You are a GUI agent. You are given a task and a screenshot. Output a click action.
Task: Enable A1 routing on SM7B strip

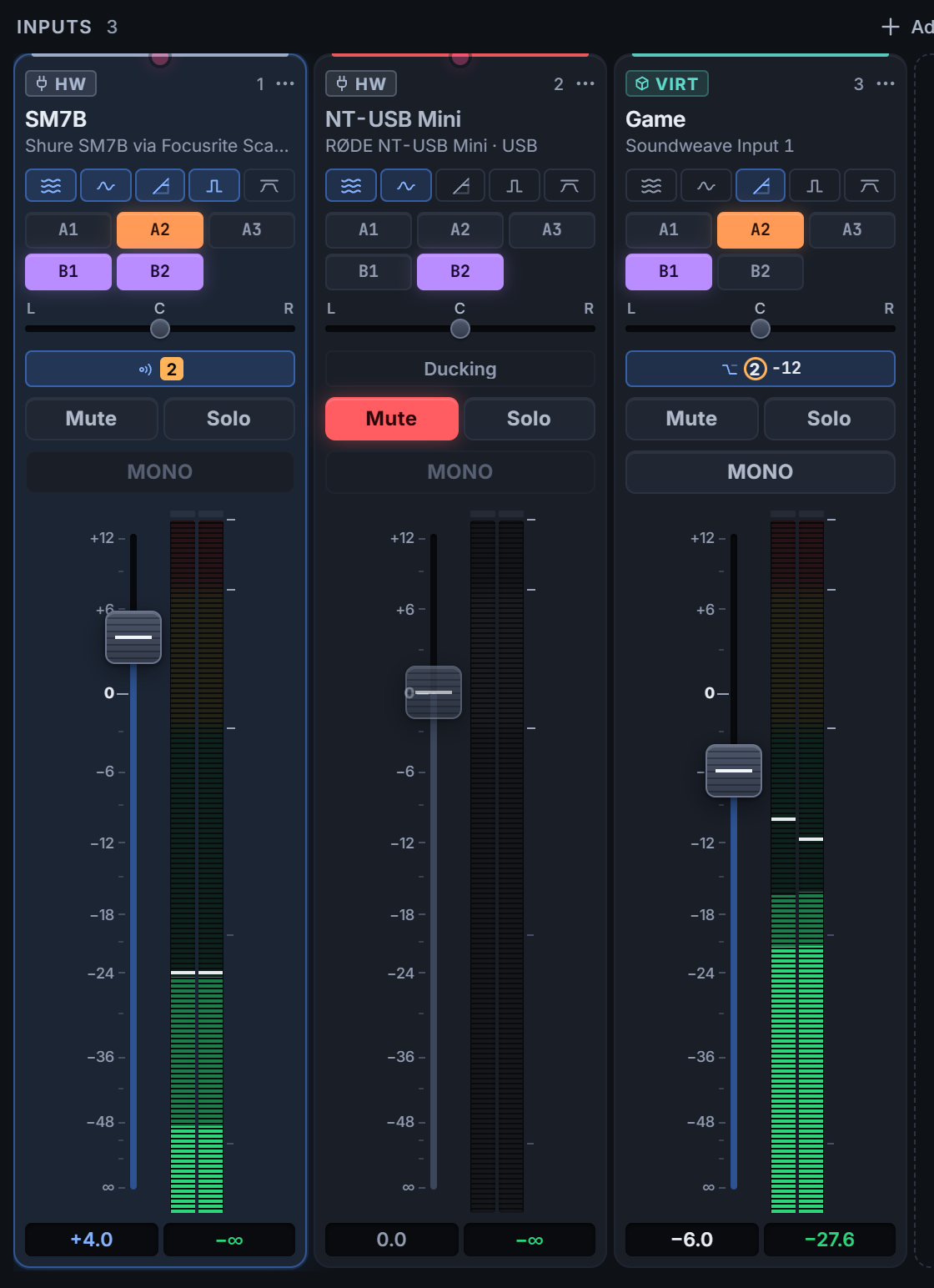(x=68, y=230)
